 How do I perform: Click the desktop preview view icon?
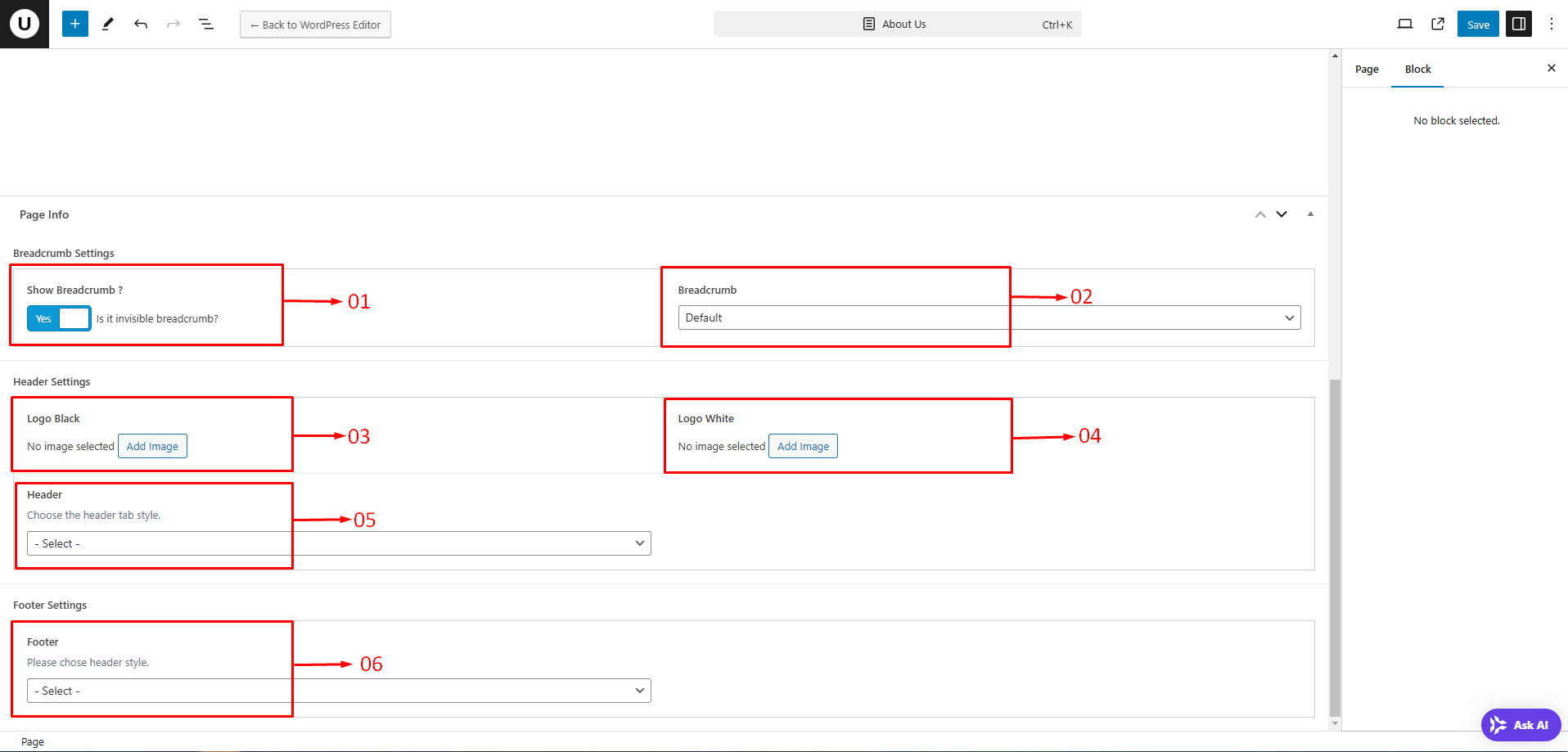click(x=1404, y=24)
